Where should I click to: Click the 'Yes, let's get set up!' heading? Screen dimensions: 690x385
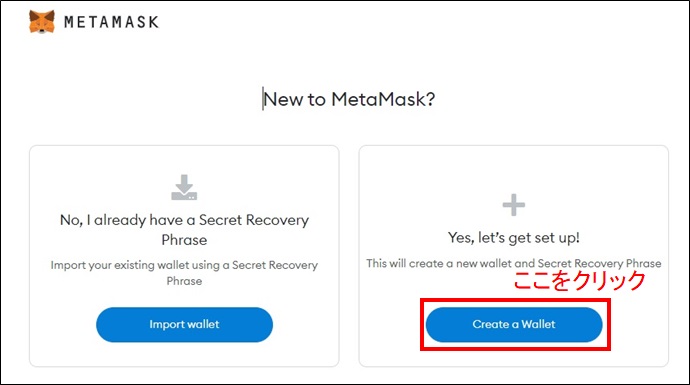click(x=514, y=238)
